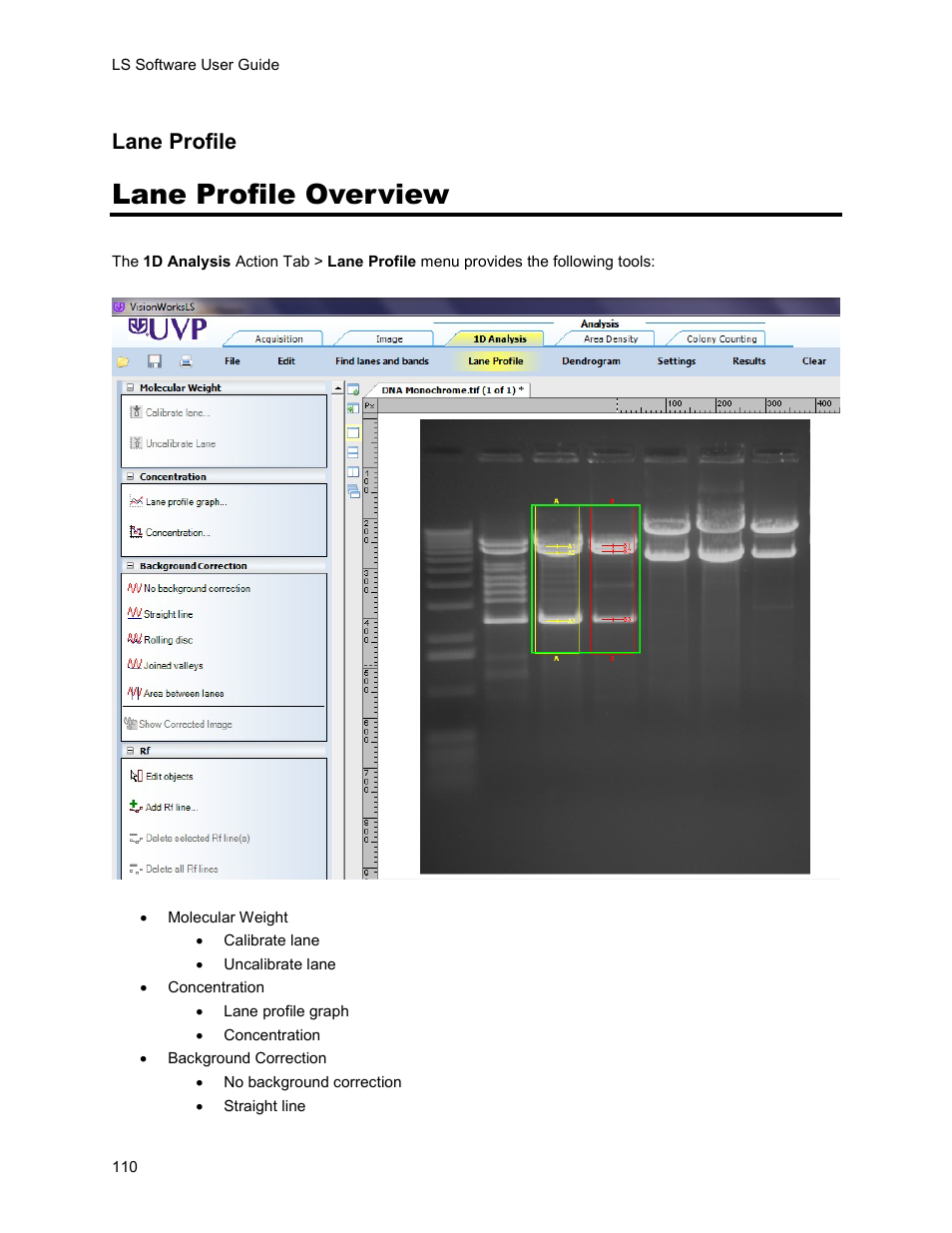Open the Concentration tool in panel
The image size is (952, 1233).
coord(170,532)
